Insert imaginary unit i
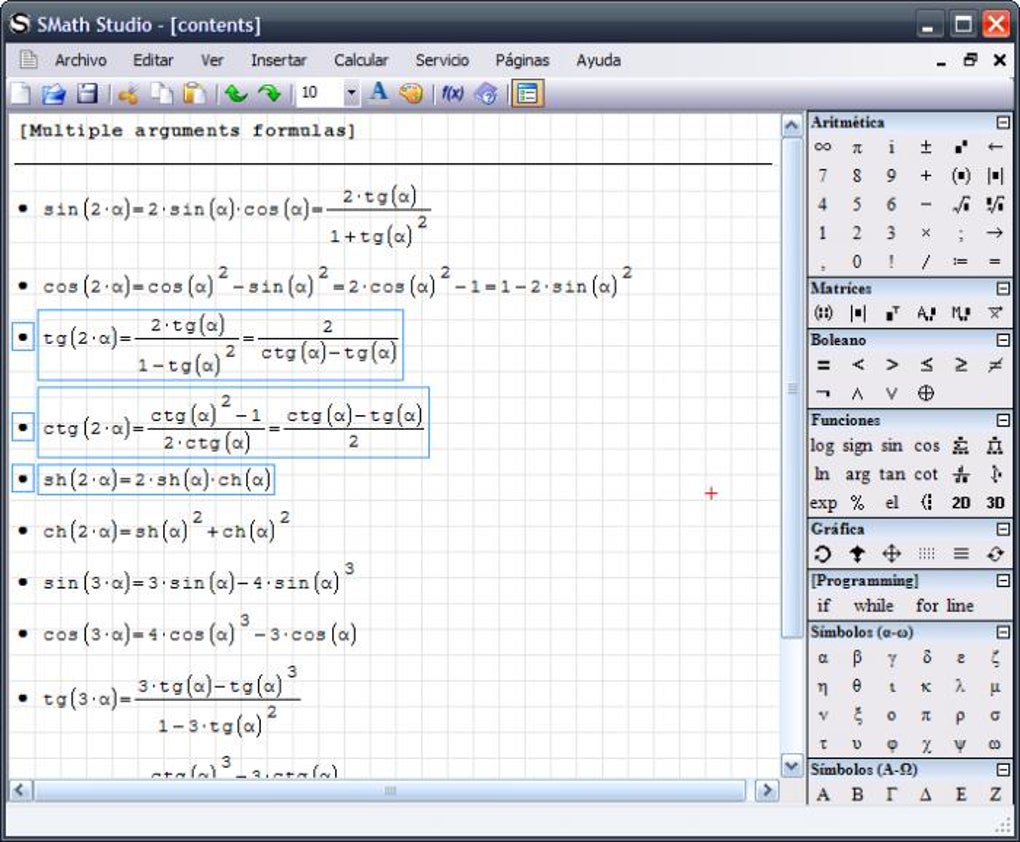 [x=891, y=148]
